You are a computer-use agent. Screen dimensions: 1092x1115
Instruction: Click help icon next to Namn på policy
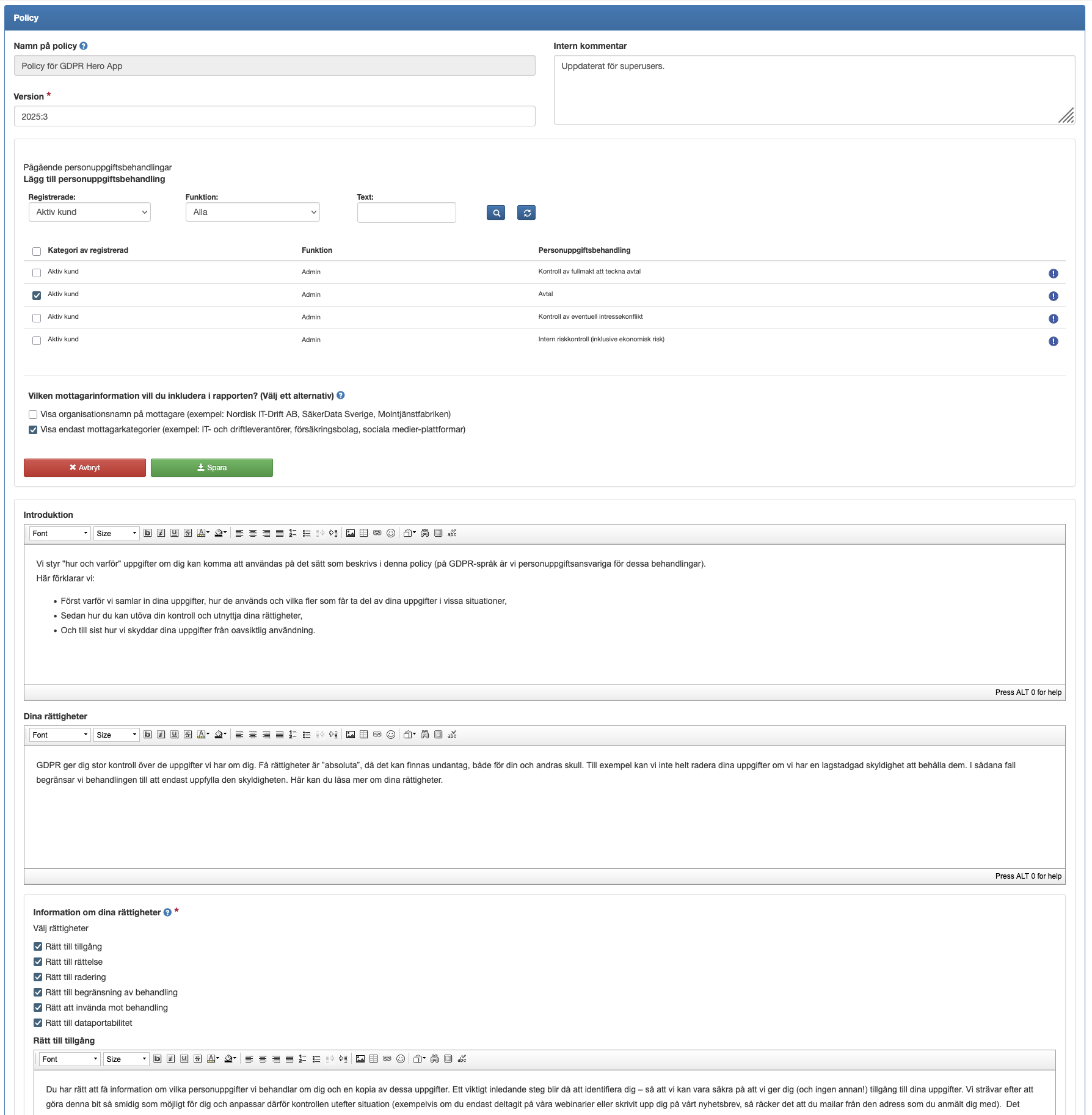84,46
